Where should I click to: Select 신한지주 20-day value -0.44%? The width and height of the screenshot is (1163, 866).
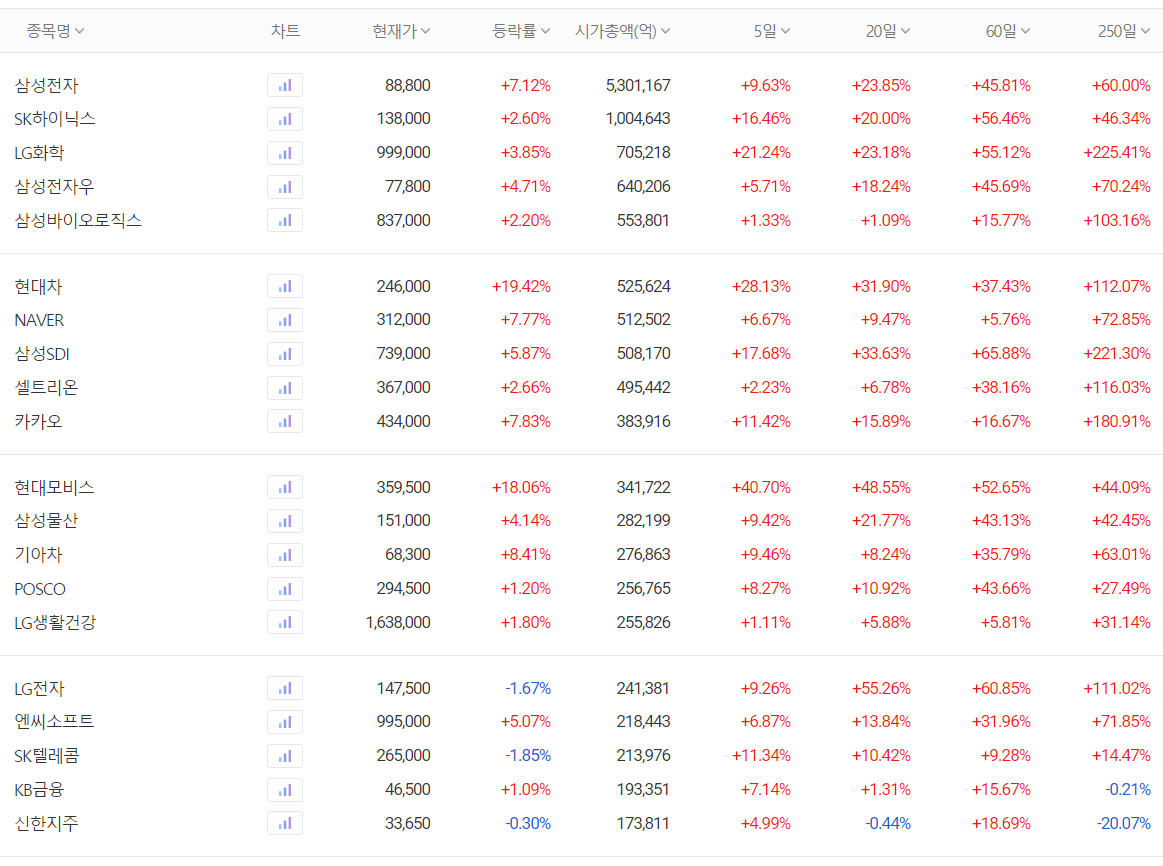(888, 823)
